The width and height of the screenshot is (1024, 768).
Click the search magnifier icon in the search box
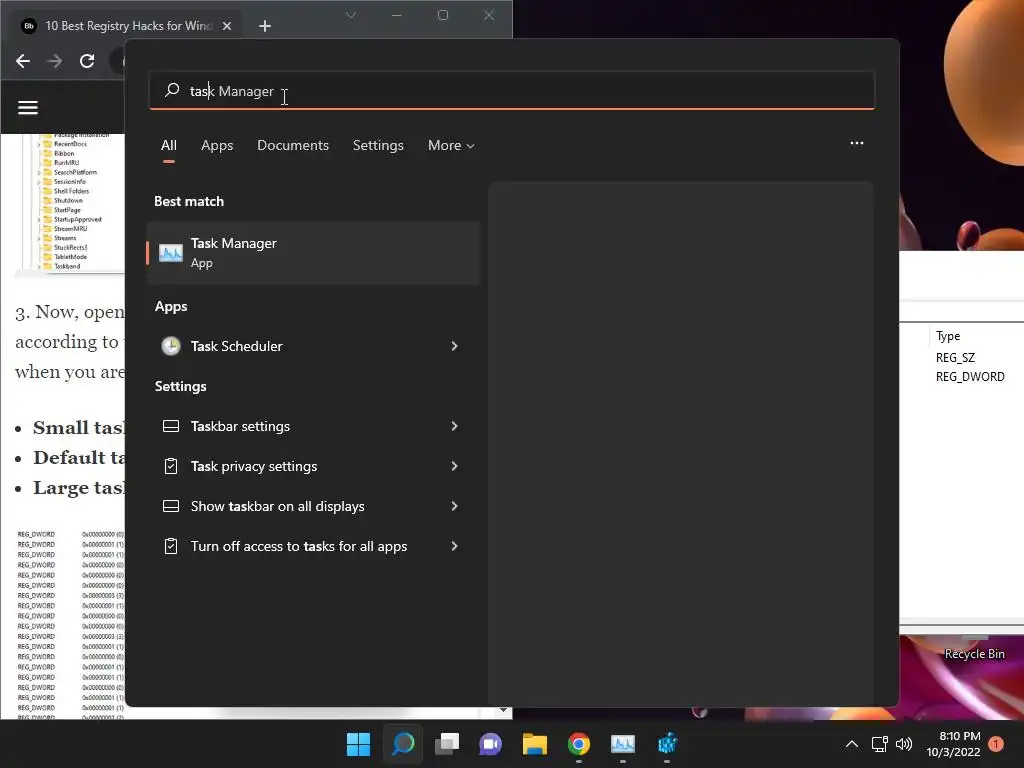pyautogui.click(x=172, y=90)
